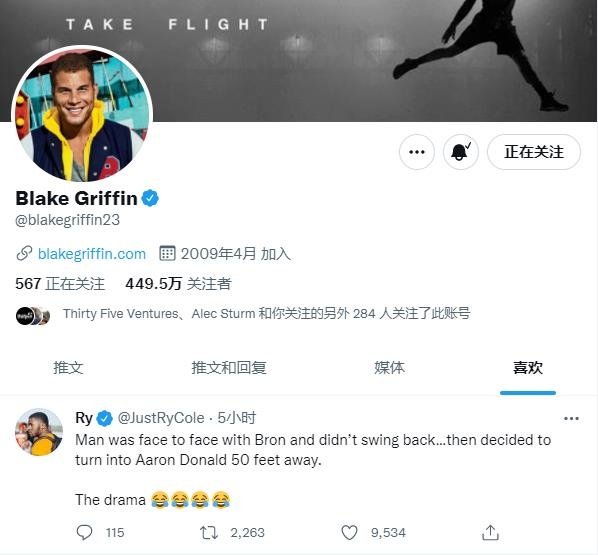The height and width of the screenshot is (555, 598).
Task: Click the verified badge next to Ry
Action: coord(104,418)
